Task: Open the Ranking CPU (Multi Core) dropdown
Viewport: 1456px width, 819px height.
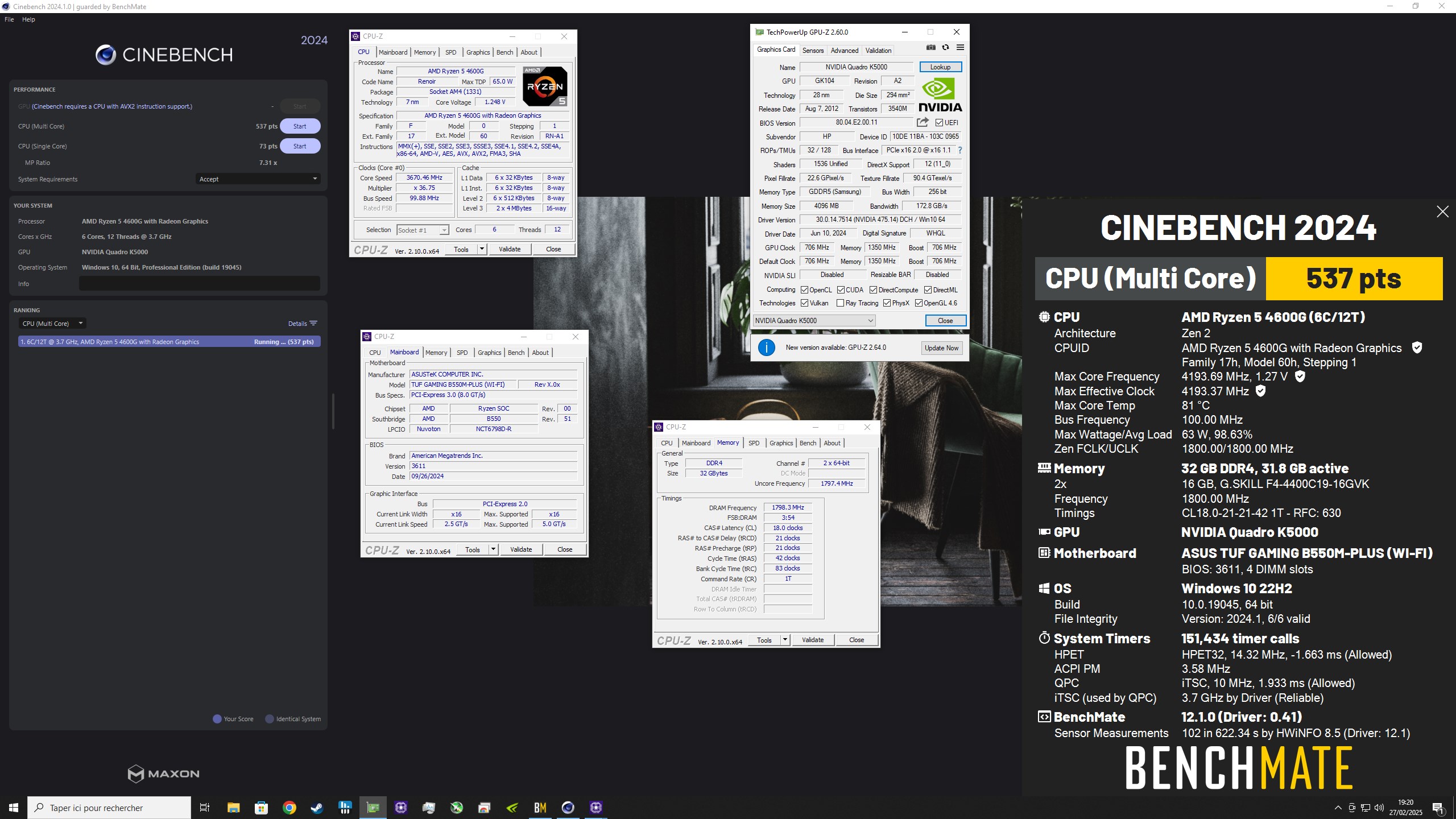Action: coord(52,324)
